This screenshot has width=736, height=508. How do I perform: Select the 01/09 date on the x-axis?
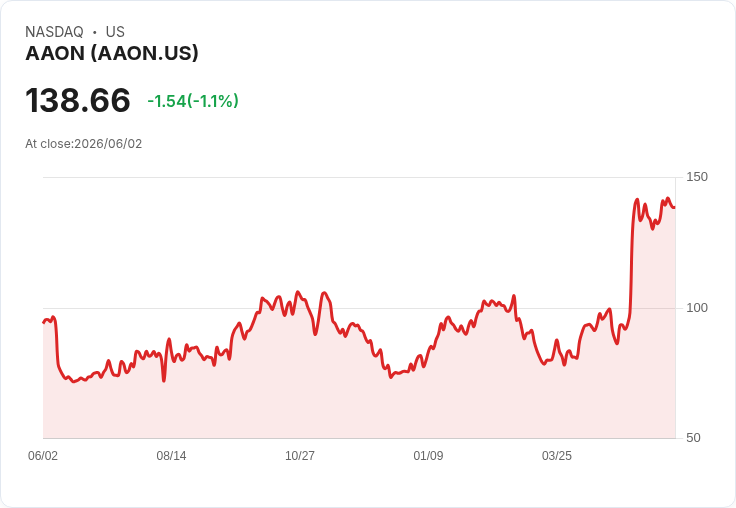428,455
